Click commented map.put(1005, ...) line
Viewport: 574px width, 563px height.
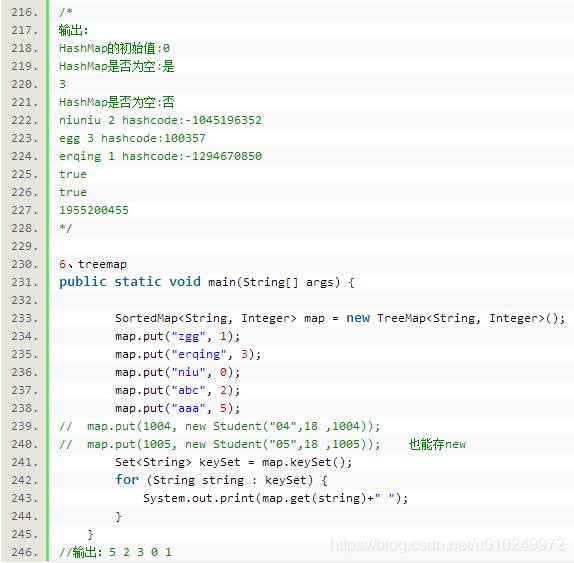click(x=220, y=444)
